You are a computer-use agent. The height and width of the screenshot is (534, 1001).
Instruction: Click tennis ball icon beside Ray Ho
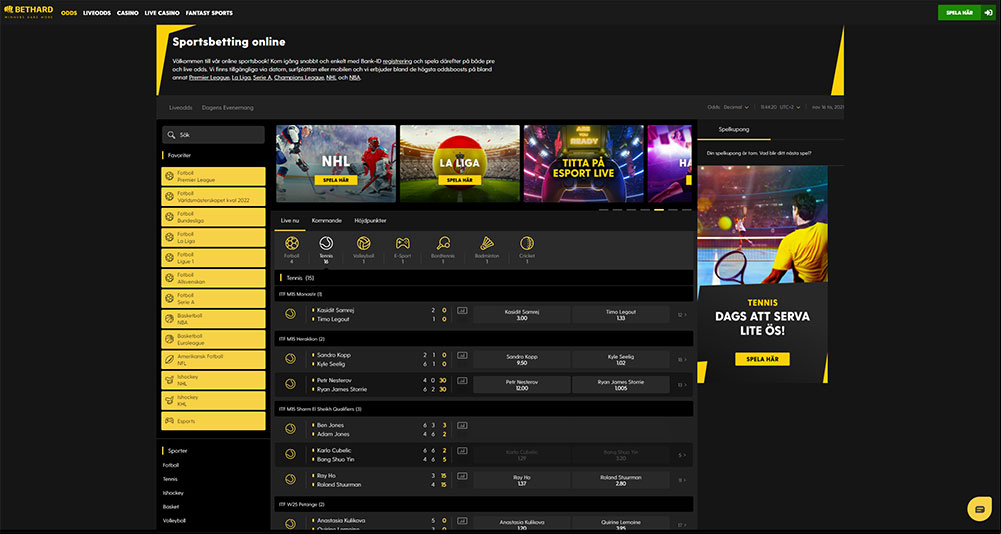point(290,480)
